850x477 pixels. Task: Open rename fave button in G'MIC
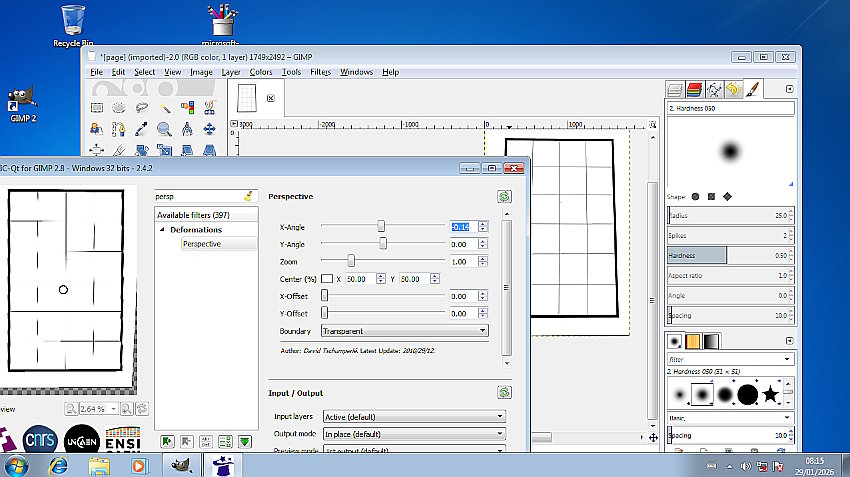point(206,441)
